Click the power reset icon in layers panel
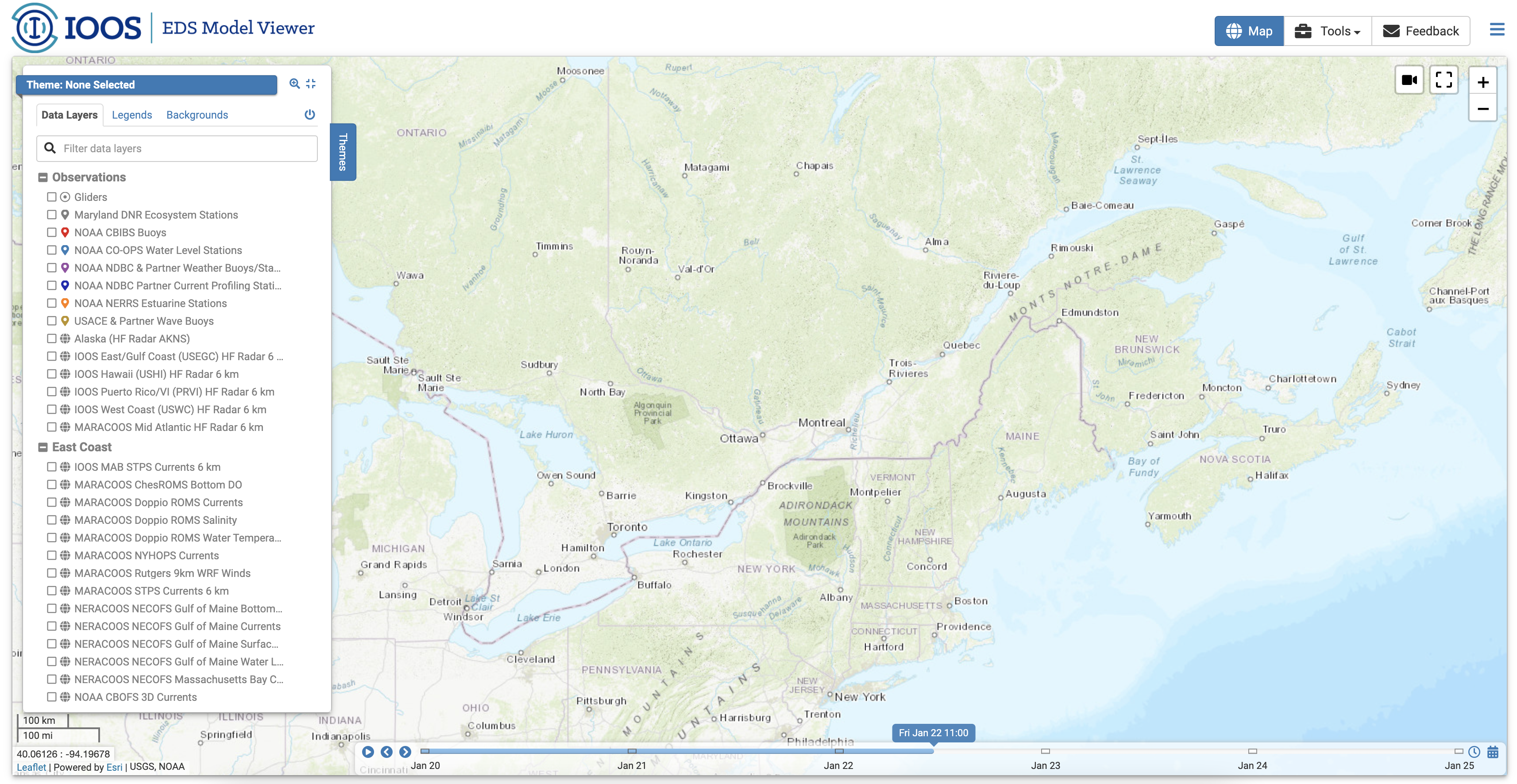Image resolution: width=1517 pixels, height=784 pixels. point(310,115)
